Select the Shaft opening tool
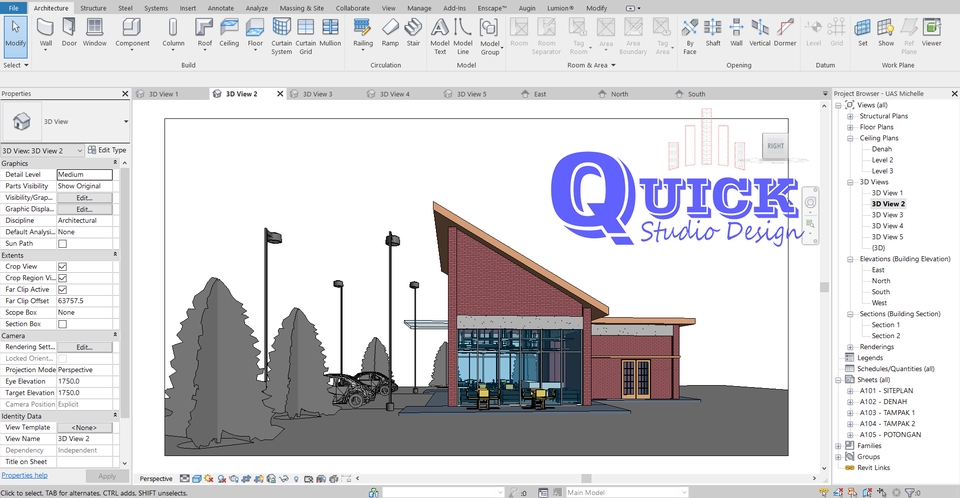The height and width of the screenshot is (498, 960). point(713,32)
